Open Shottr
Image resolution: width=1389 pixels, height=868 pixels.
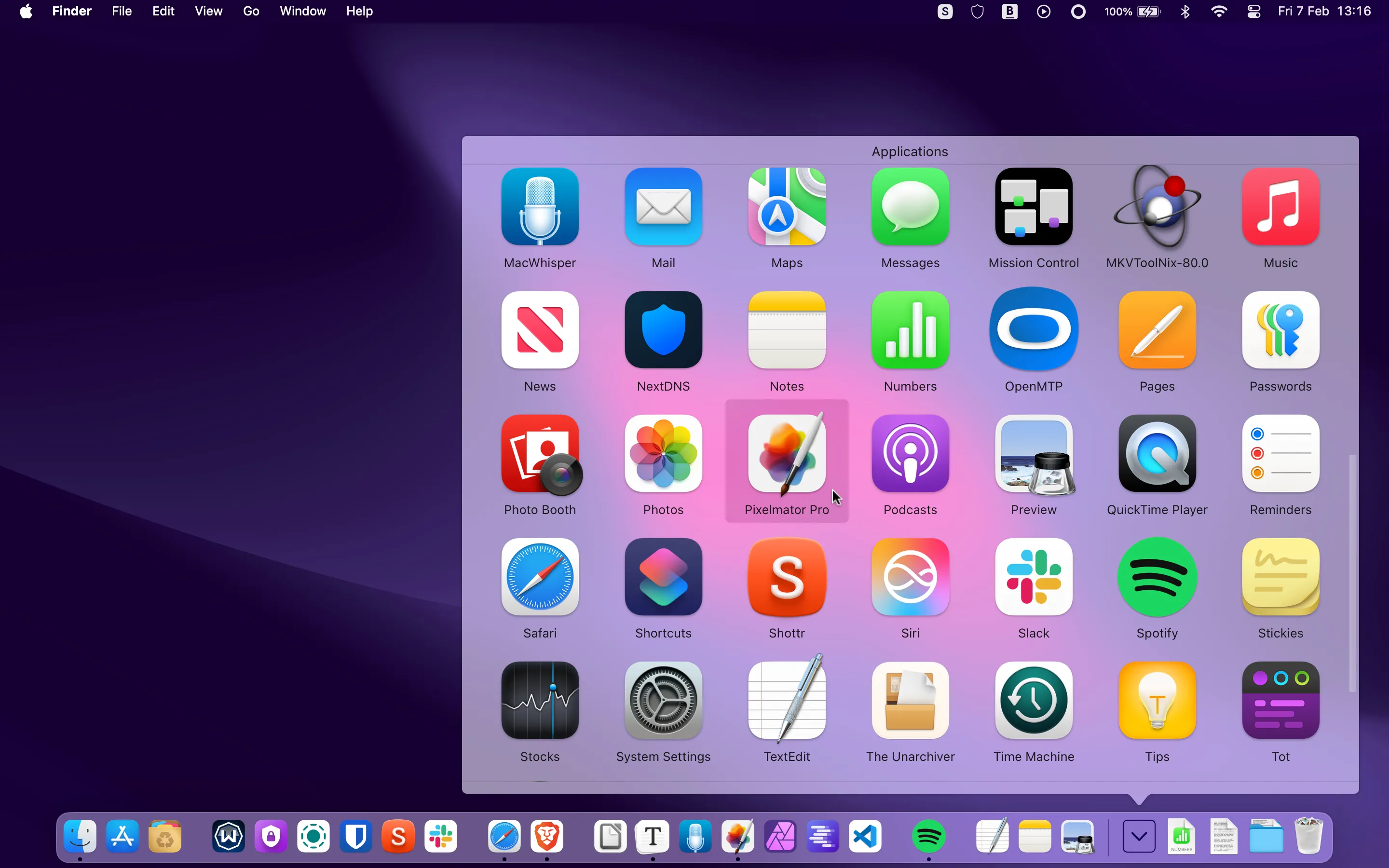click(x=786, y=577)
